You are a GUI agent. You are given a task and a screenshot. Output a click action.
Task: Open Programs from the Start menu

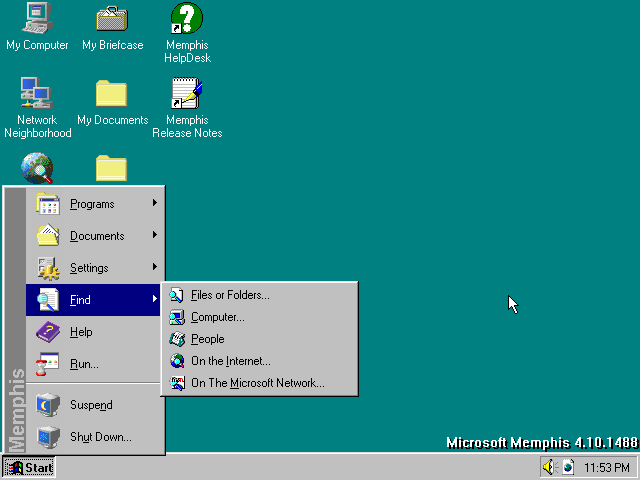click(93, 203)
